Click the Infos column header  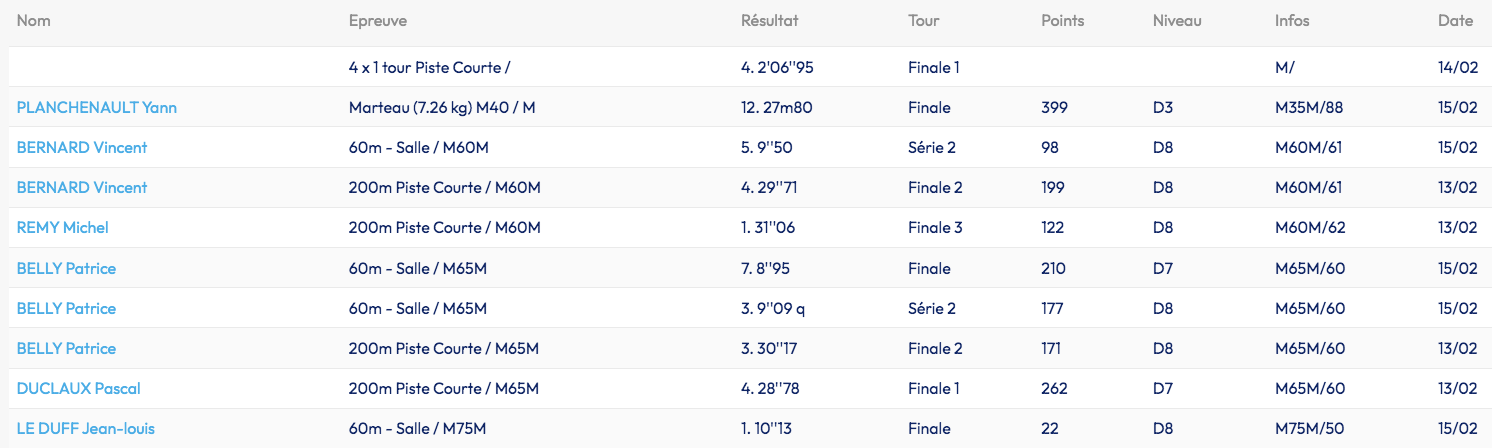[x=1292, y=21]
